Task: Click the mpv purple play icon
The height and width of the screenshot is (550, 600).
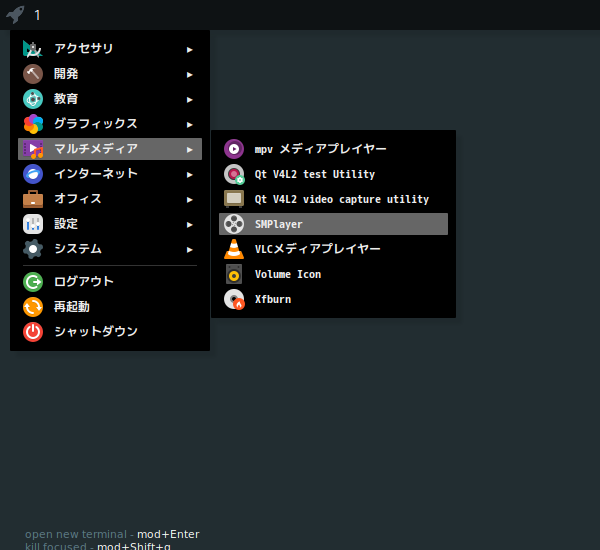Action: point(234,149)
